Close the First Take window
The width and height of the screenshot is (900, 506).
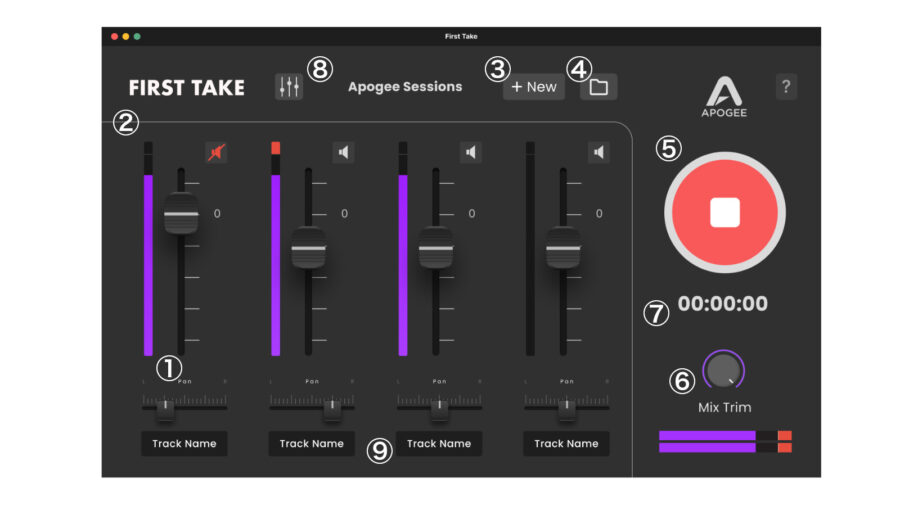[x=115, y=36]
